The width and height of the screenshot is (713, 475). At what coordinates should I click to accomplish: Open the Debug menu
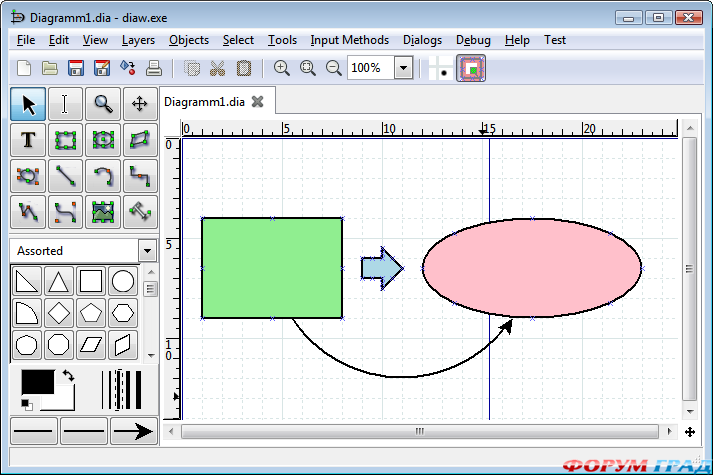click(473, 40)
